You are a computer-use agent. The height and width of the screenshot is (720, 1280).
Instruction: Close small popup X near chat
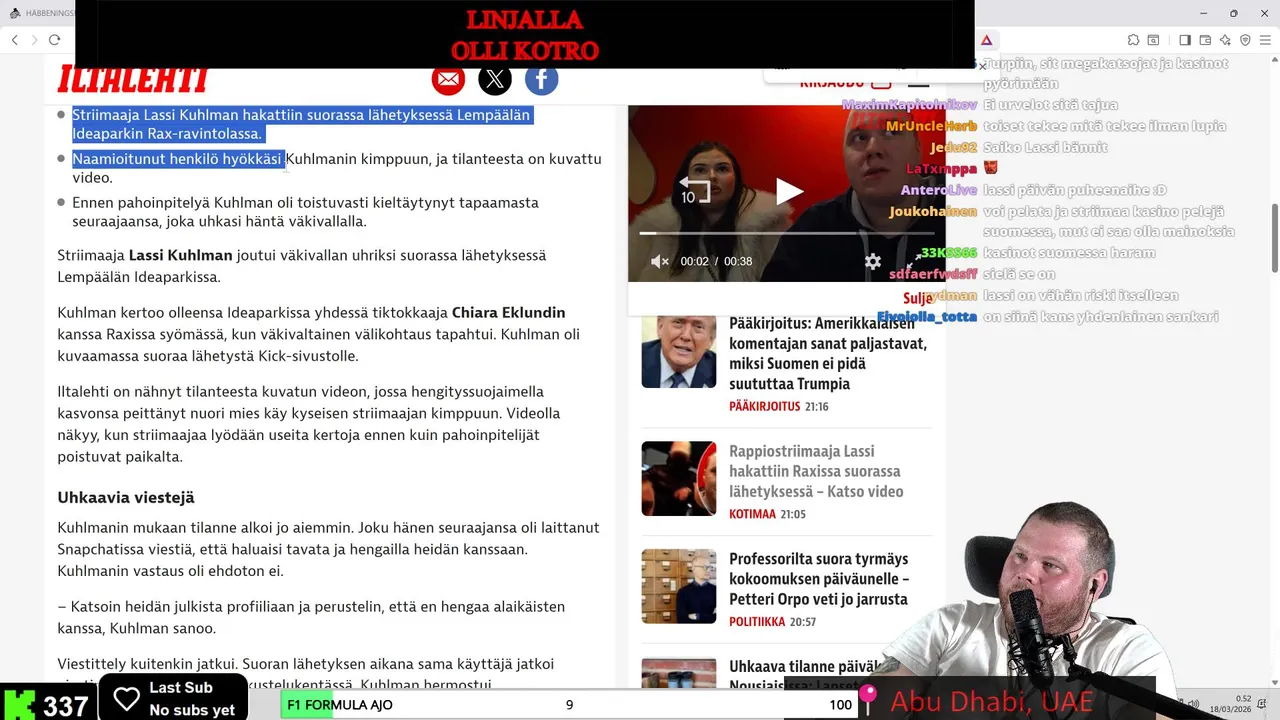[982, 66]
